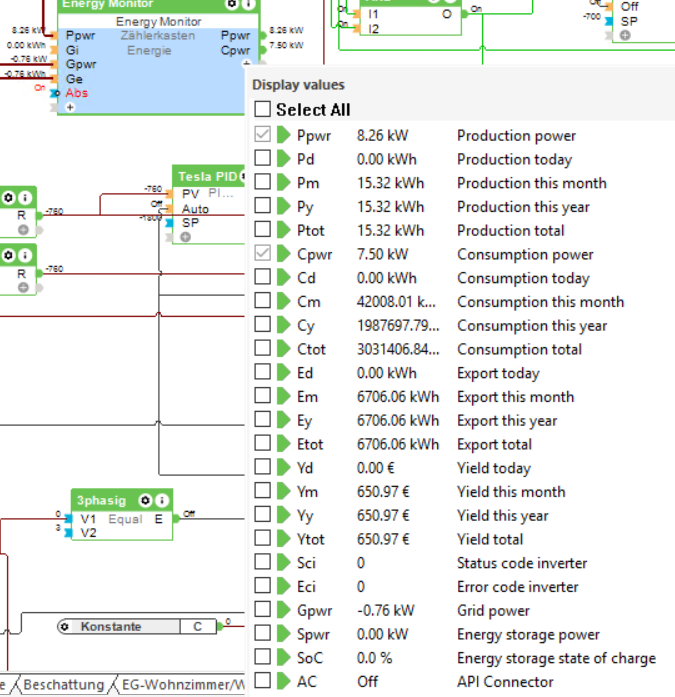The width and height of the screenshot is (675, 697).
Task: Click the V2 input of 3phasig block
Action: (88, 533)
